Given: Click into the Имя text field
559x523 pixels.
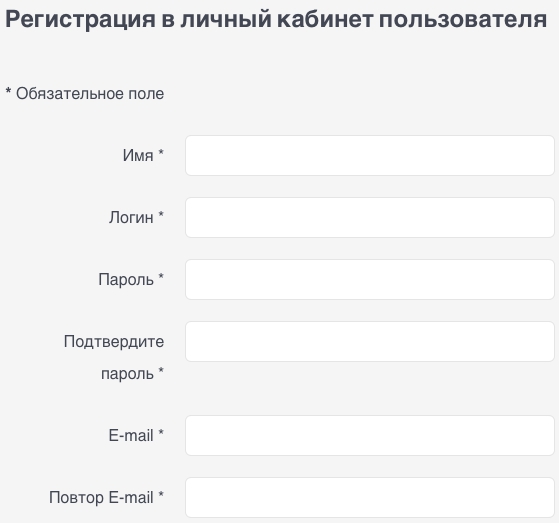Looking at the screenshot, I should pyautogui.click(x=370, y=155).
